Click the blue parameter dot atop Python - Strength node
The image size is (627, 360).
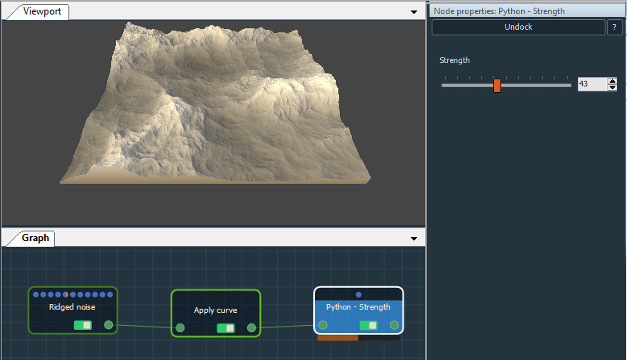[359, 295]
